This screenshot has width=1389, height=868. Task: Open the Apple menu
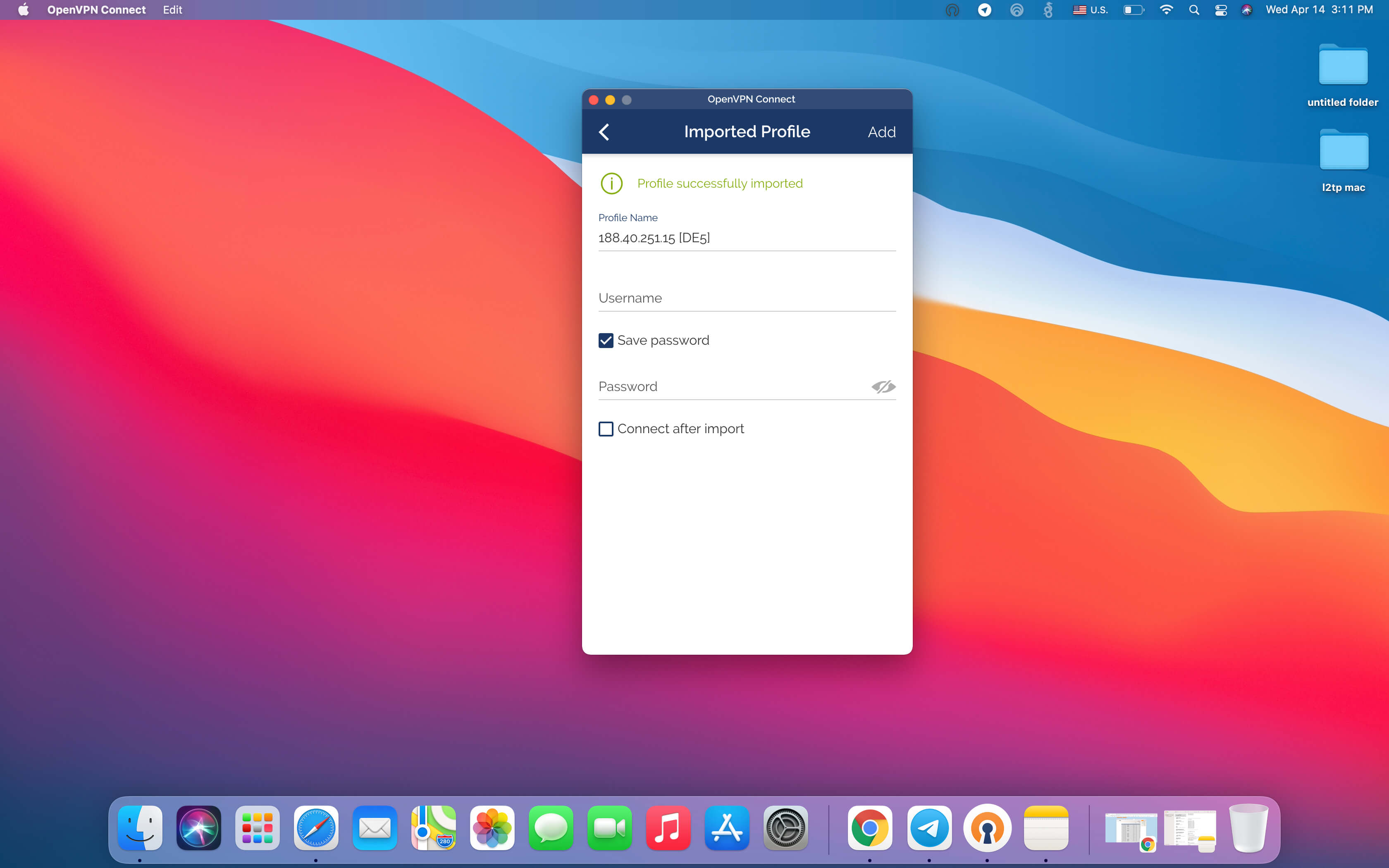point(24,10)
